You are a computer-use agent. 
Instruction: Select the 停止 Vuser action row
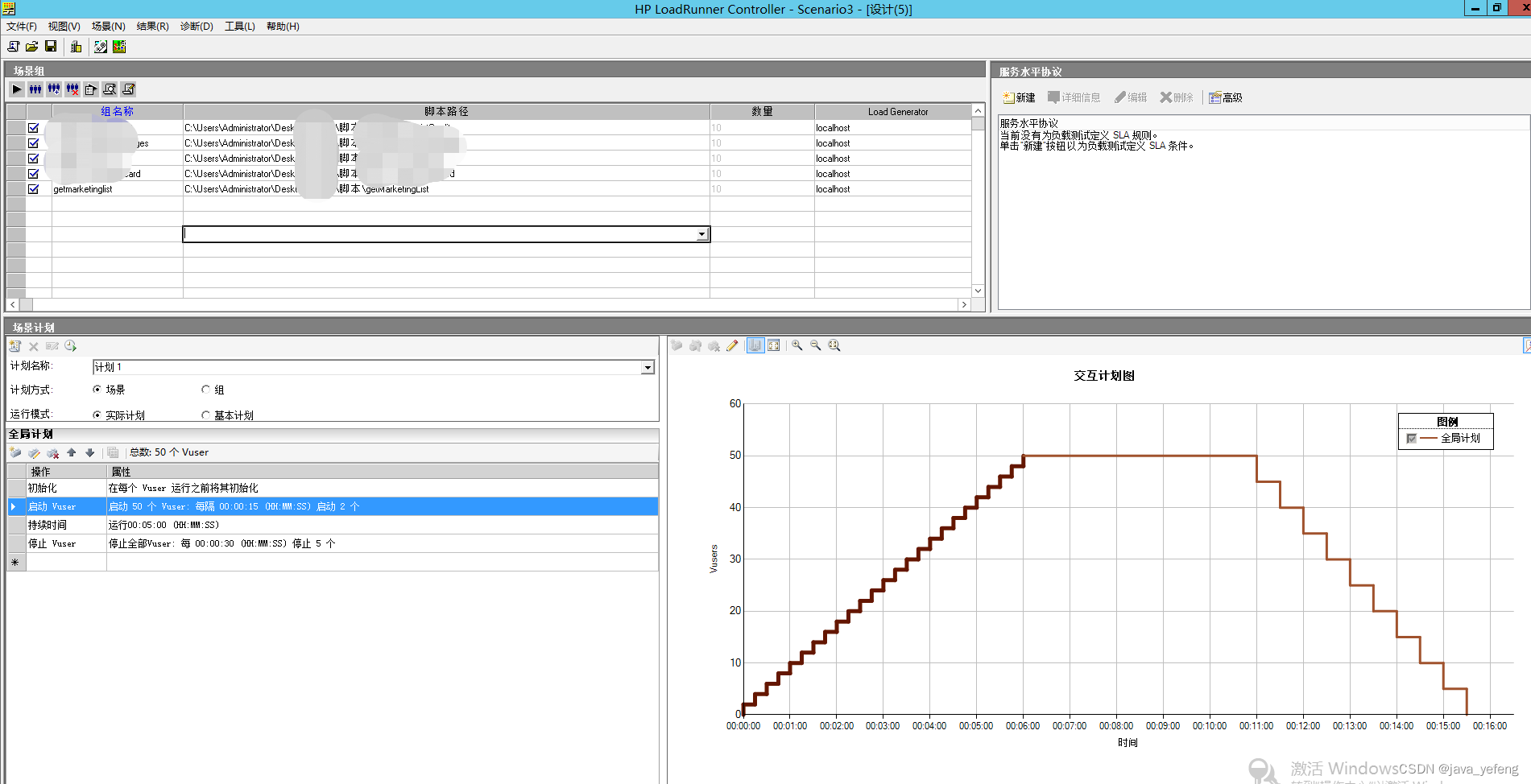pyautogui.click(x=333, y=543)
